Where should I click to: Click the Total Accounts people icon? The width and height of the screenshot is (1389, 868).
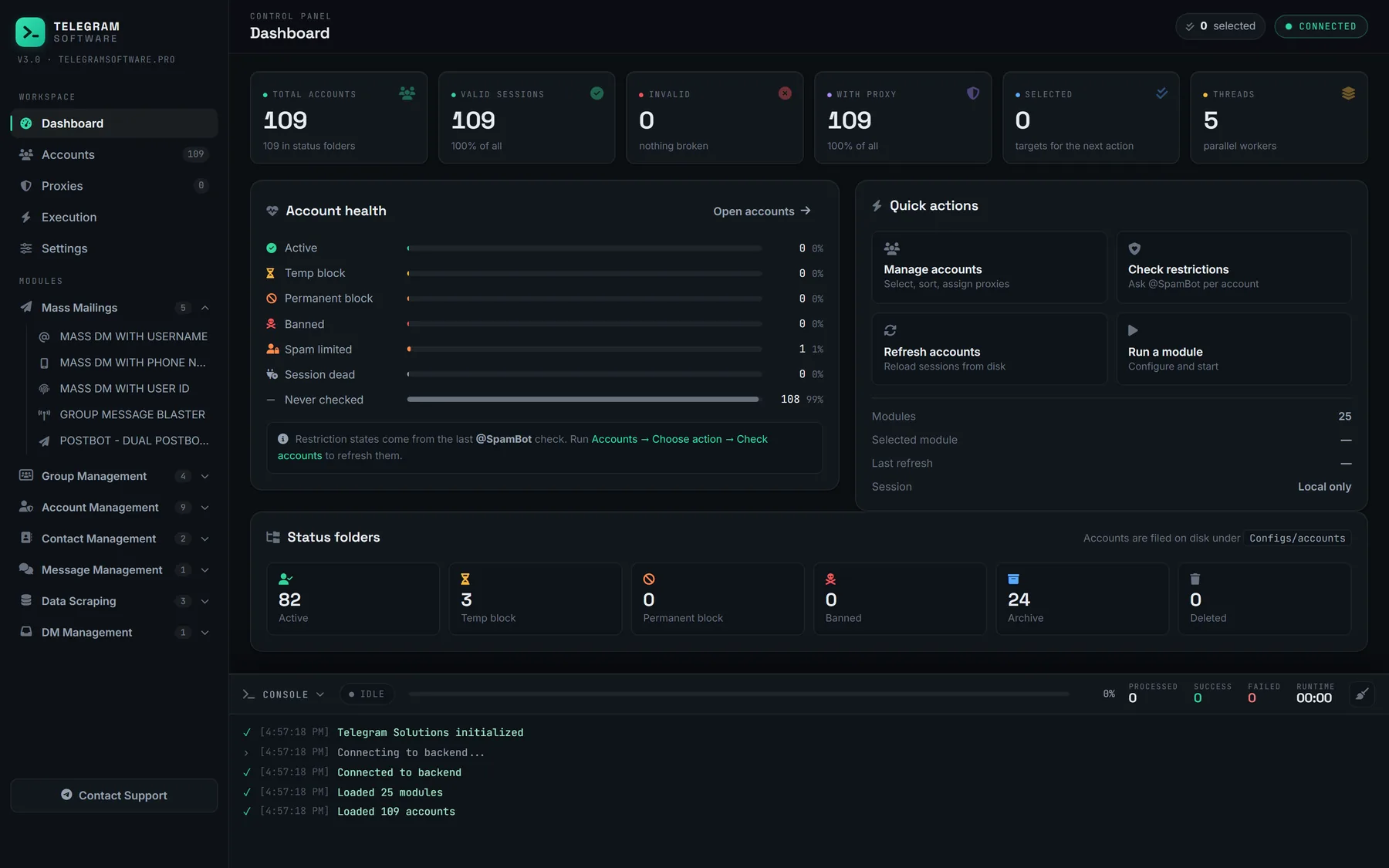(x=407, y=93)
